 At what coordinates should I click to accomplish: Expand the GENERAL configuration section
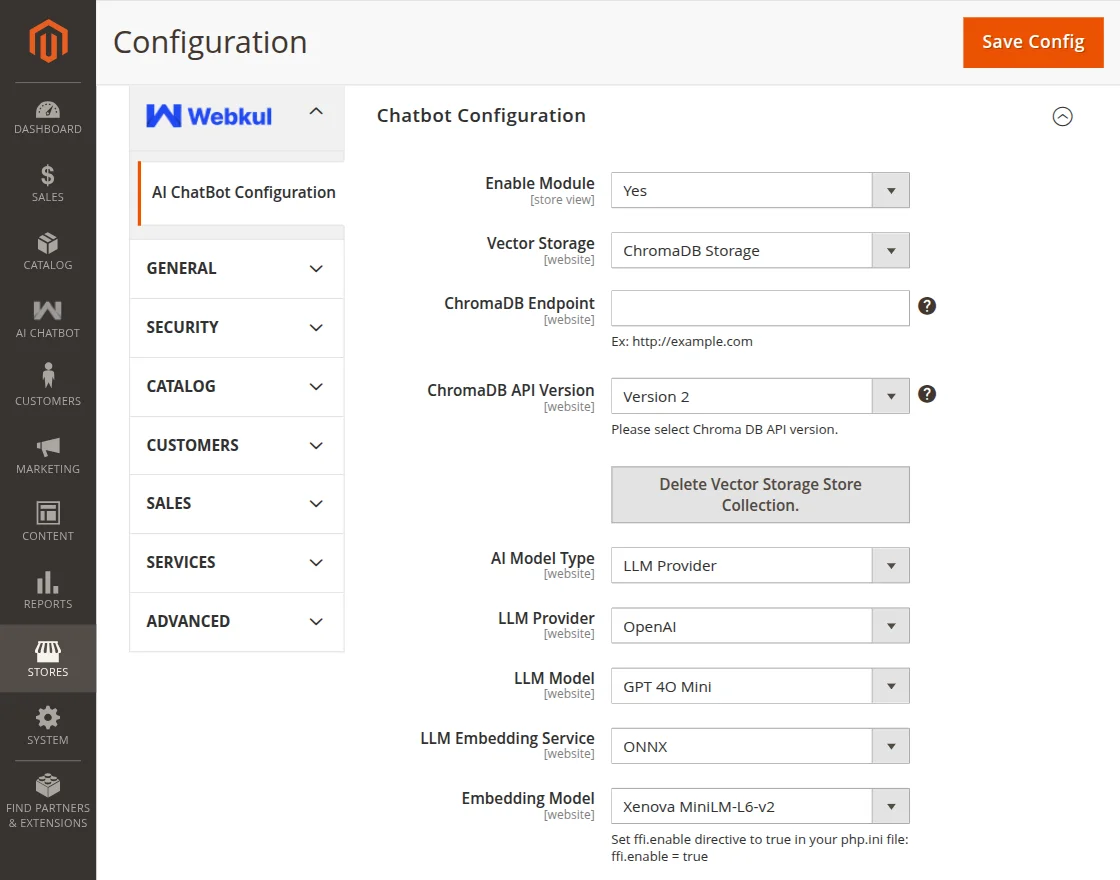click(236, 268)
